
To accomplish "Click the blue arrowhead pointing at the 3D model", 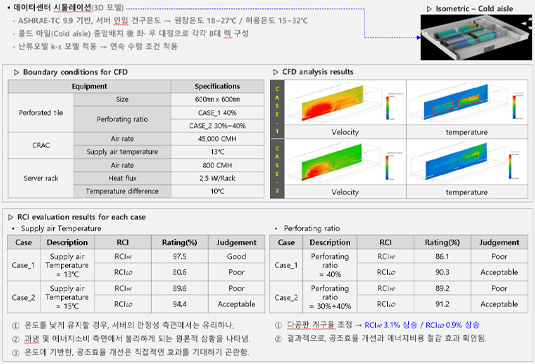I will click(419, 38).
